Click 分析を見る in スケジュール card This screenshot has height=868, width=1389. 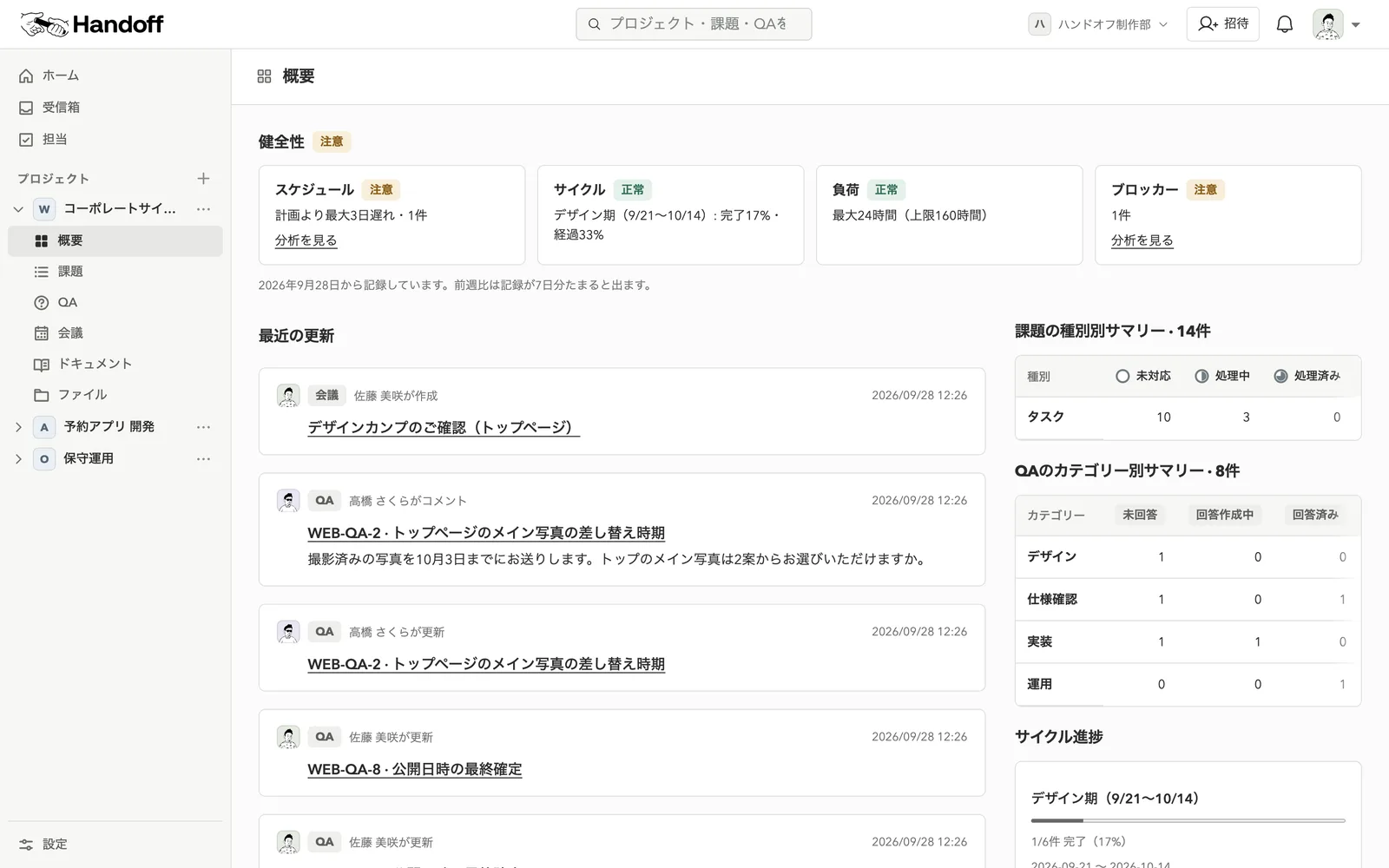306,240
